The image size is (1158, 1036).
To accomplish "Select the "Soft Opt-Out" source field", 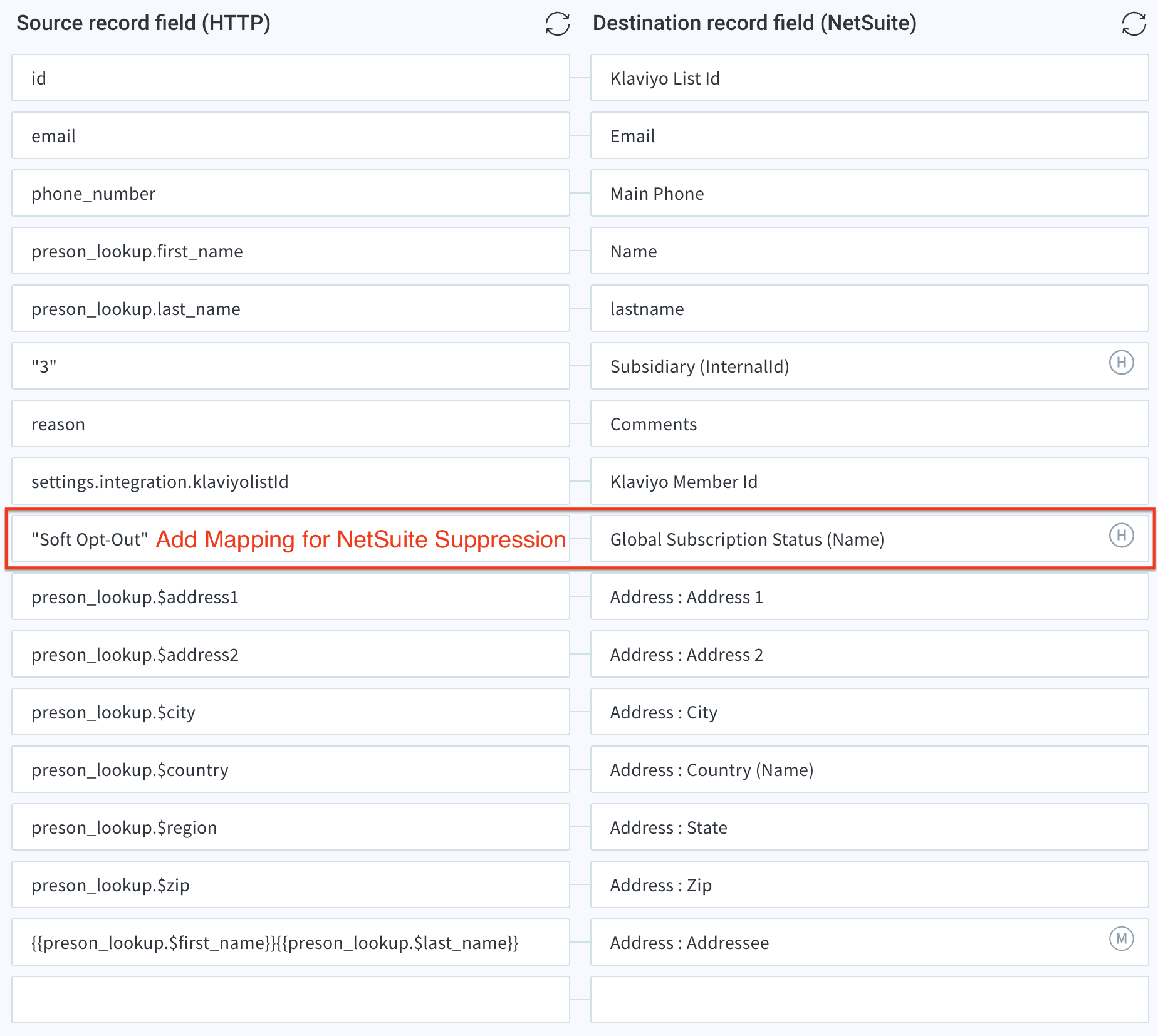I will pos(291,539).
